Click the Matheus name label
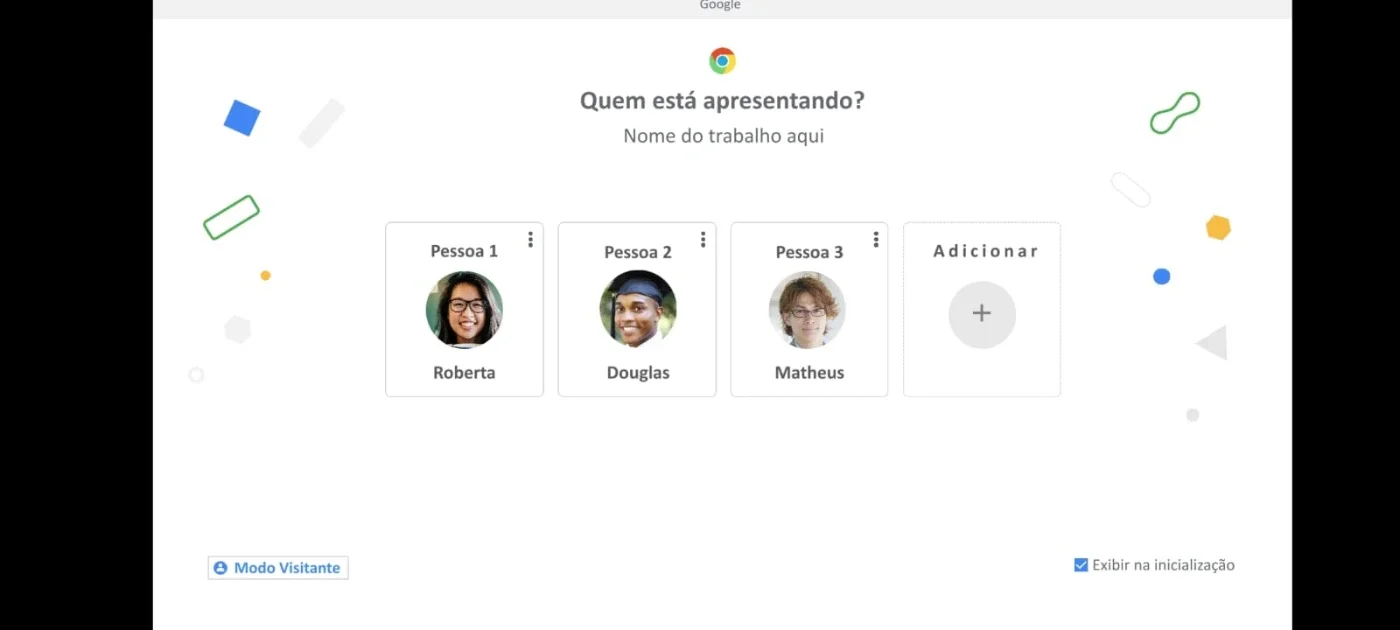 tap(809, 372)
